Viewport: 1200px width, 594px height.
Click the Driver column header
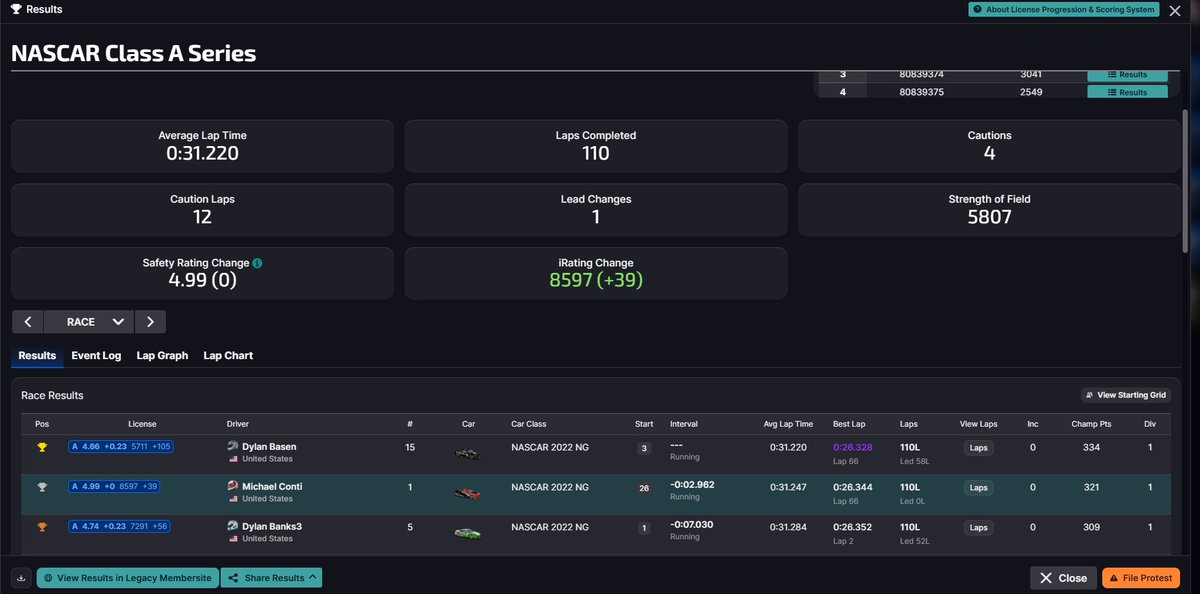coord(238,424)
